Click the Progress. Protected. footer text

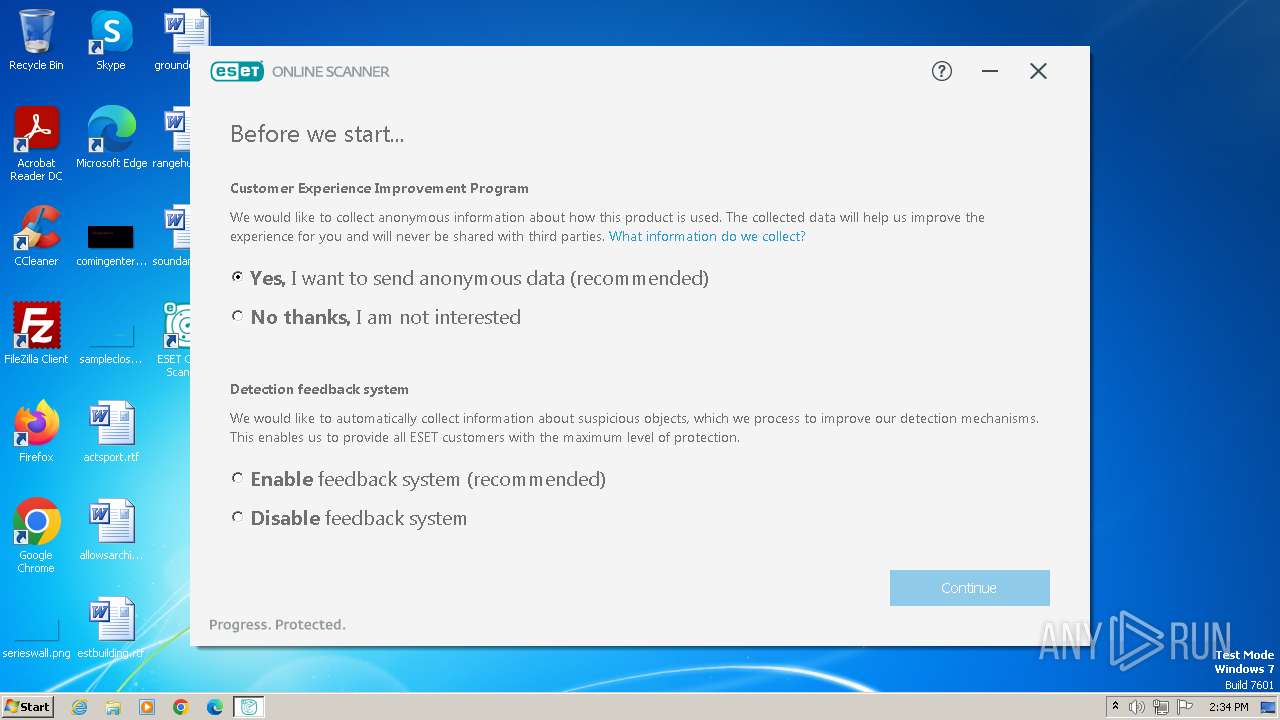(x=277, y=624)
